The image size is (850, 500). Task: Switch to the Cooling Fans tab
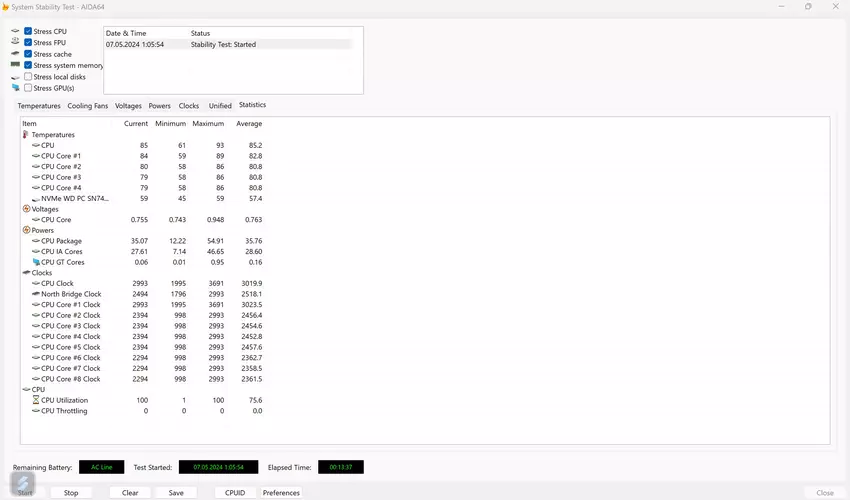[88, 106]
